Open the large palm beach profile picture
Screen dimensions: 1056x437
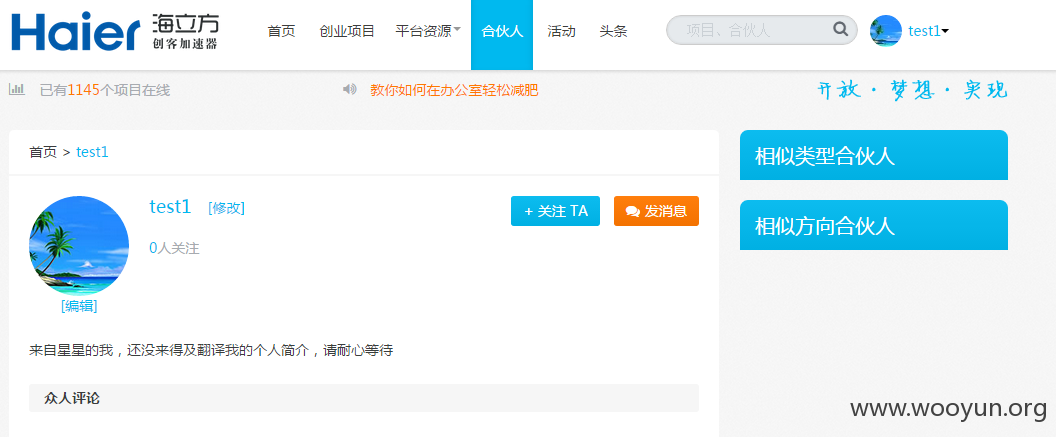click(x=79, y=246)
